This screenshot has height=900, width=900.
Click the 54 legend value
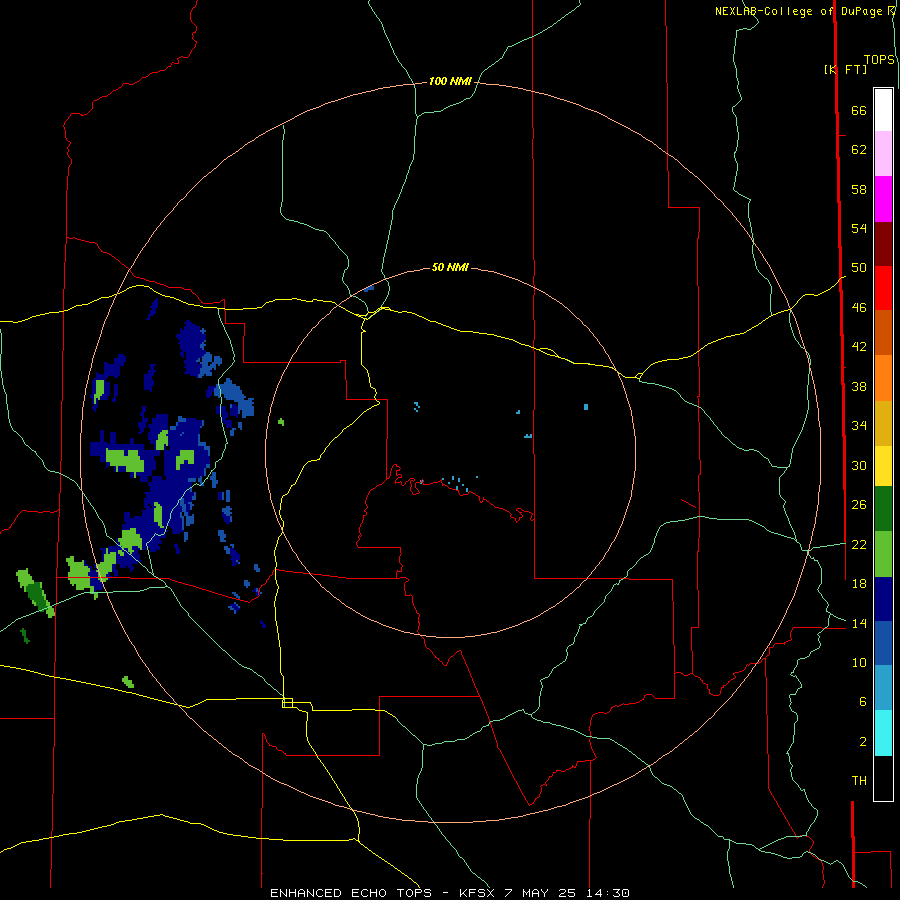[859, 228]
